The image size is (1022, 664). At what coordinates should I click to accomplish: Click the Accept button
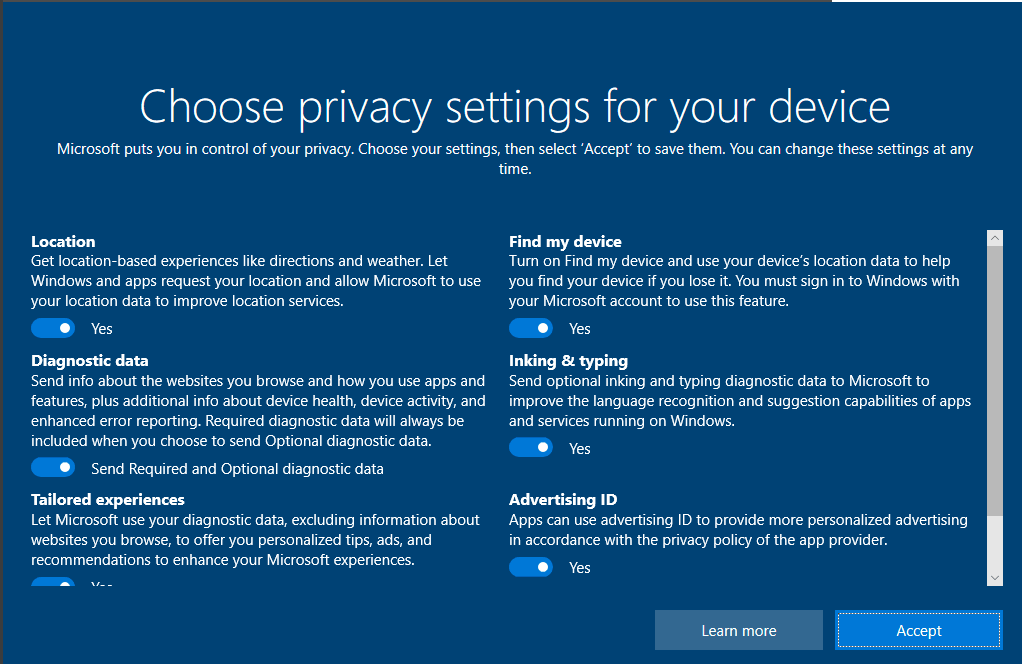[918, 630]
